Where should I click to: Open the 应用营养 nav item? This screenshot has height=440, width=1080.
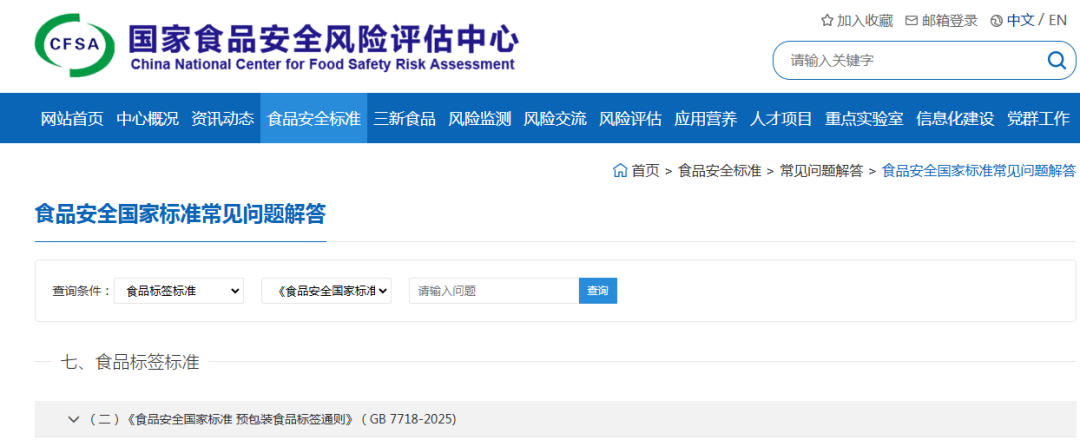point(705,118)
